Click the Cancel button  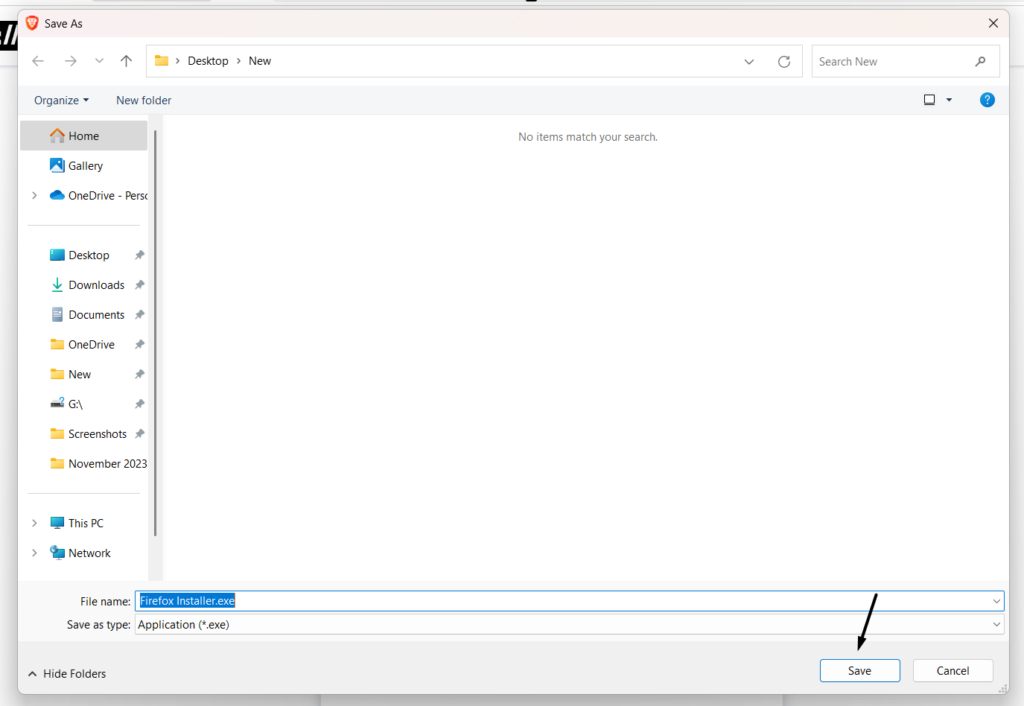952,671
